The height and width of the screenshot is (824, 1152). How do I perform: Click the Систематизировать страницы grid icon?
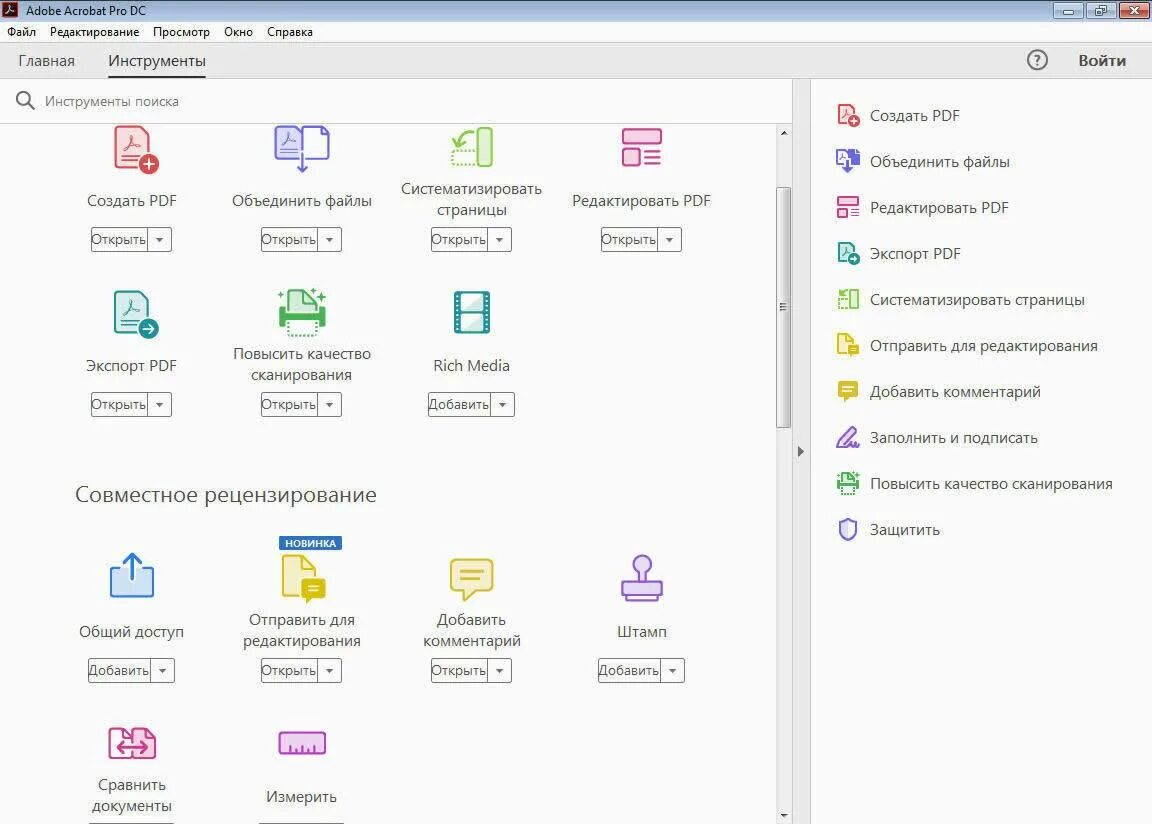pyautogui.click(x=472, y=148)
